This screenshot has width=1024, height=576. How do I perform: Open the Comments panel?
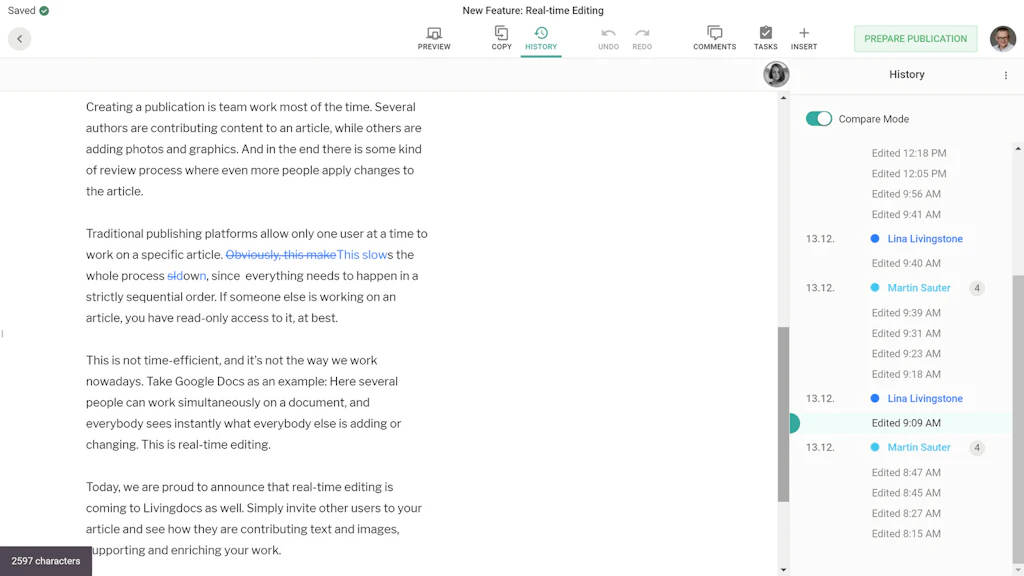pyautogui.click(x=714, y=39)
